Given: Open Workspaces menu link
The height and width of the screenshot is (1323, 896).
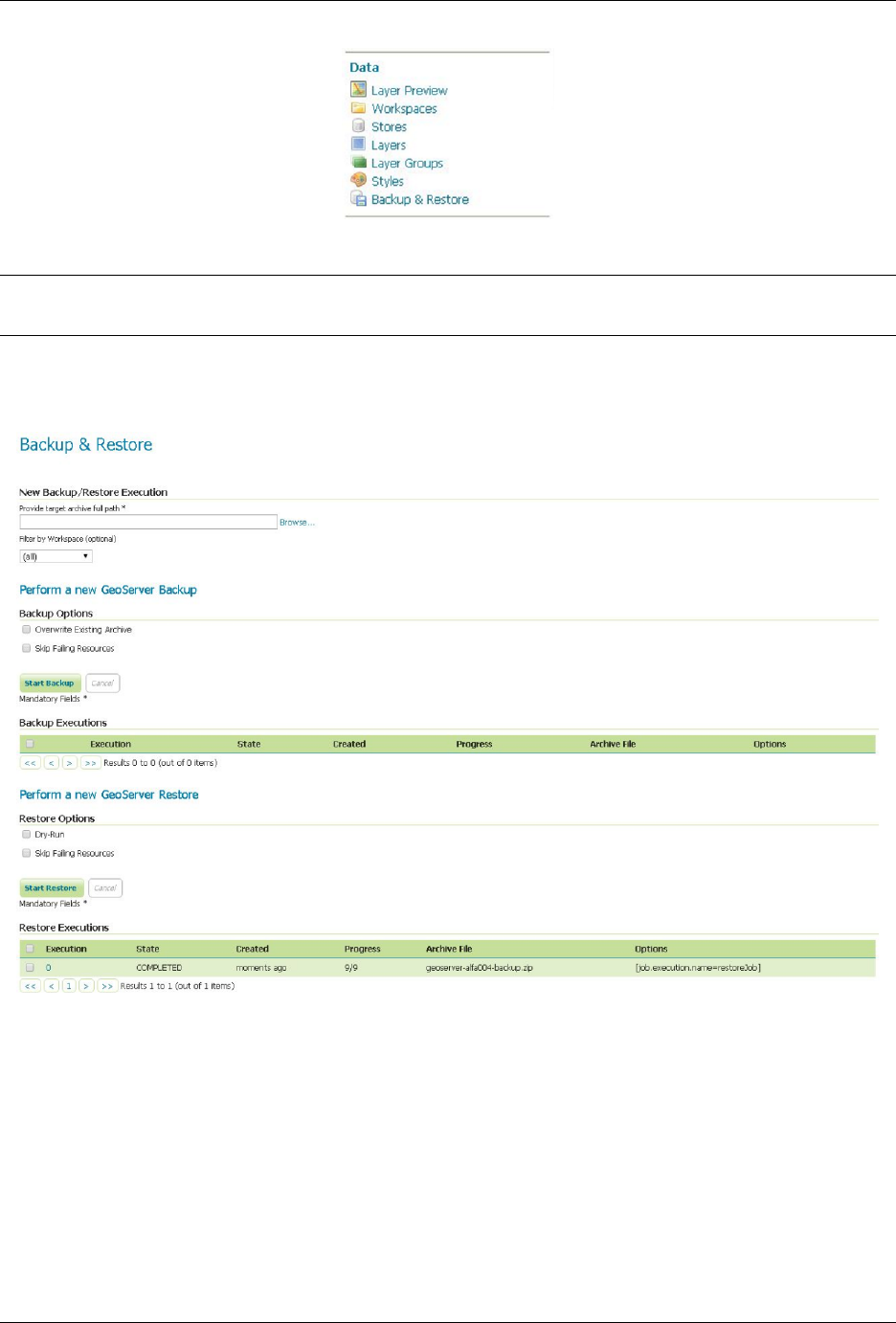Looking at the screenshot, I should coord(404,109).
